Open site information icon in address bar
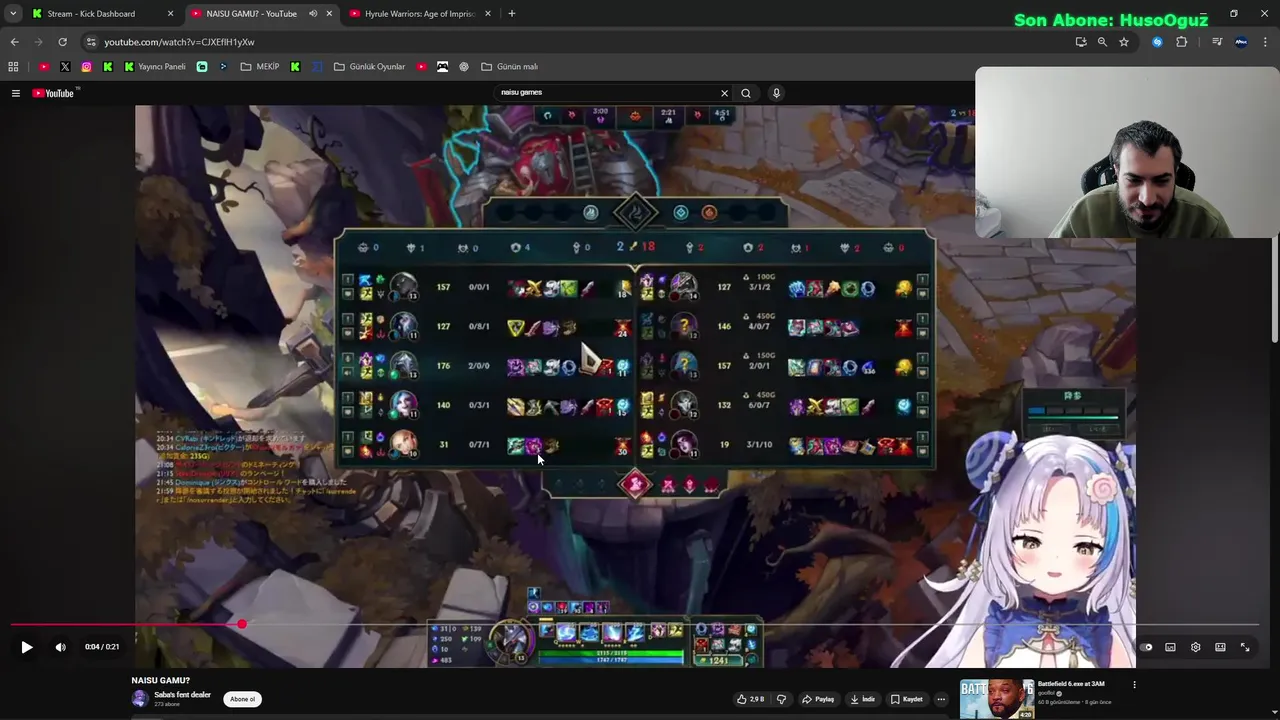This screenshot has width=1280, height=720. click(x=91, y=42)
